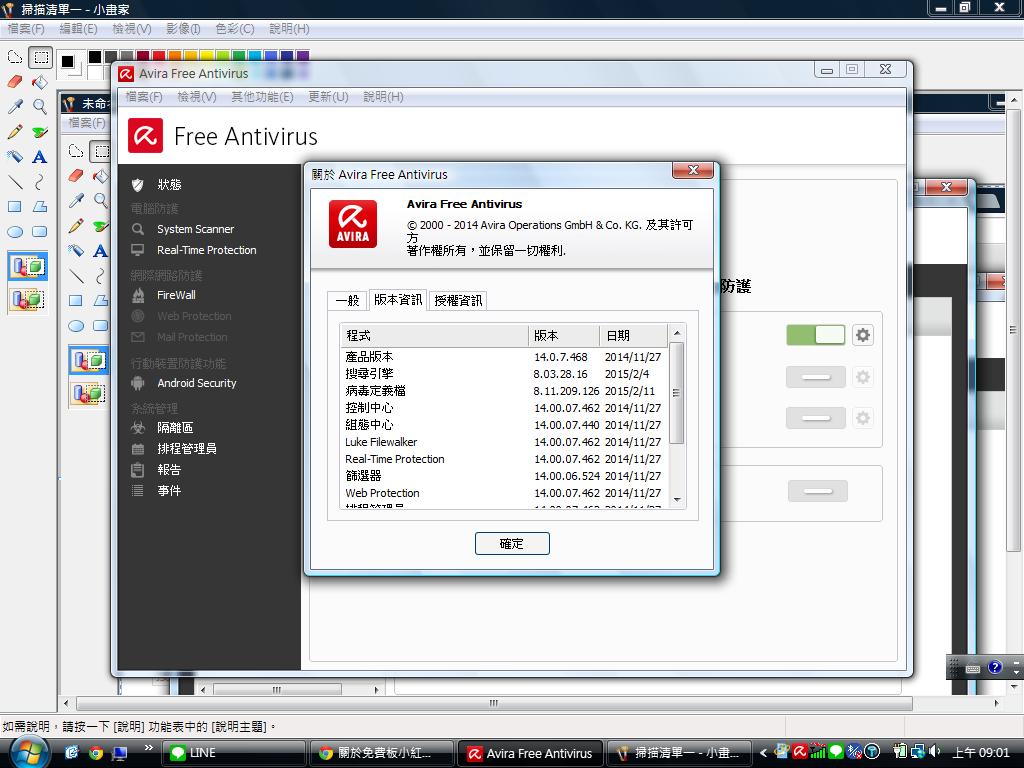Activate the Magnifier tool in Paint
1024x768 pixels.
click(x=40, y=106)
